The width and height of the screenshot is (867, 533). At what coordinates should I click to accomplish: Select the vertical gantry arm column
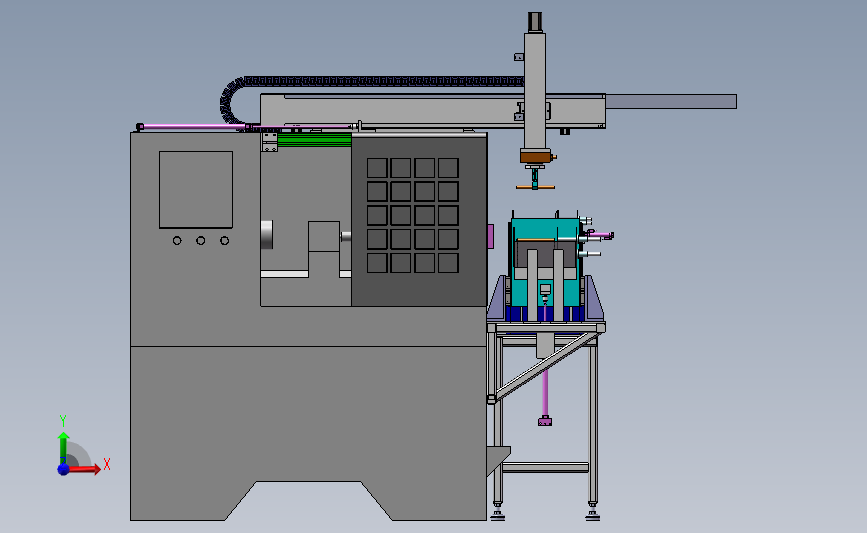tap(535, 91)
